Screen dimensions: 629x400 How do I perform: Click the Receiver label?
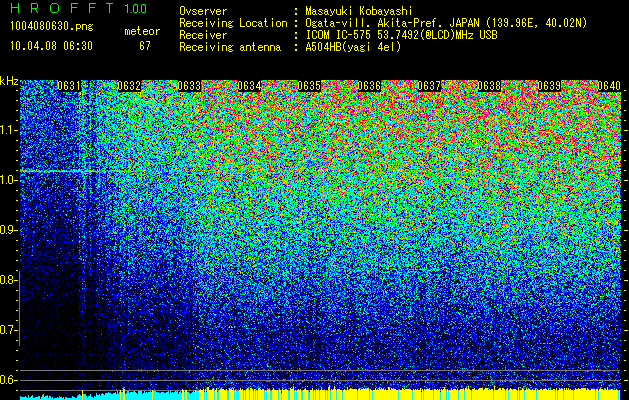tap(203, 35)
